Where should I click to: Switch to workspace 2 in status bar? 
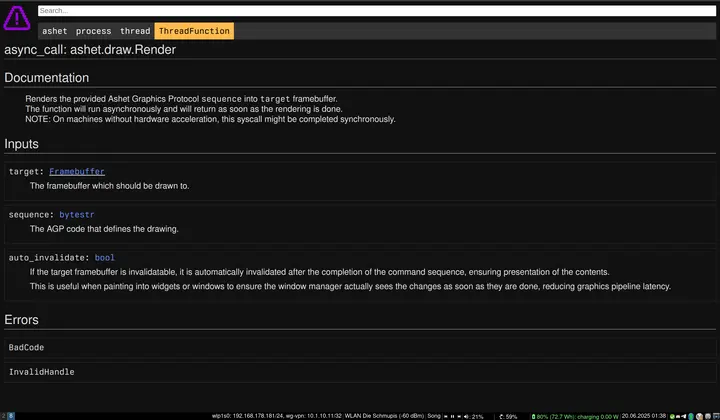(4, 415)
